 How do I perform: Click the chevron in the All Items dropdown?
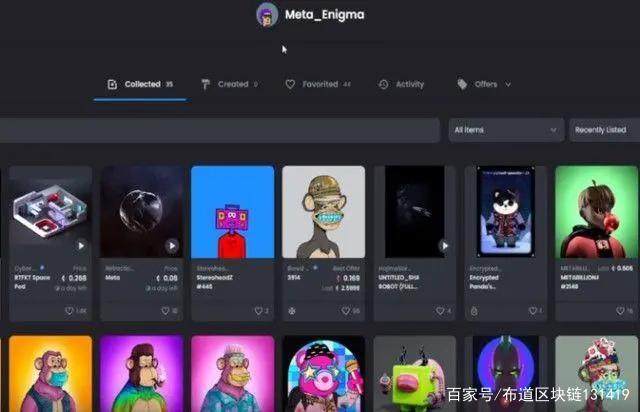[x=553, y=130]
